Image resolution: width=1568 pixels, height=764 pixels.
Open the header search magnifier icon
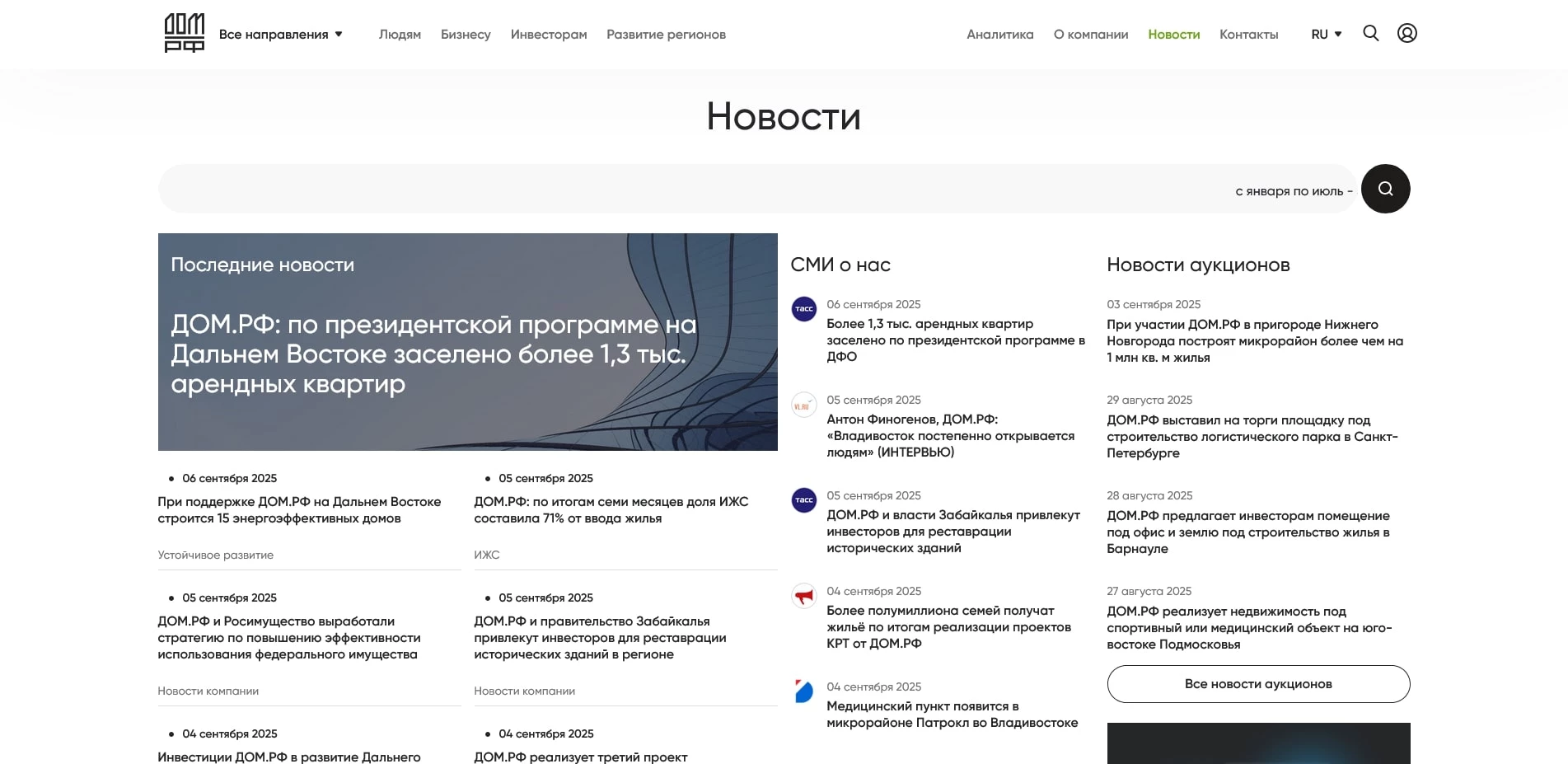pyautogui.click(x=1370, y=34)
